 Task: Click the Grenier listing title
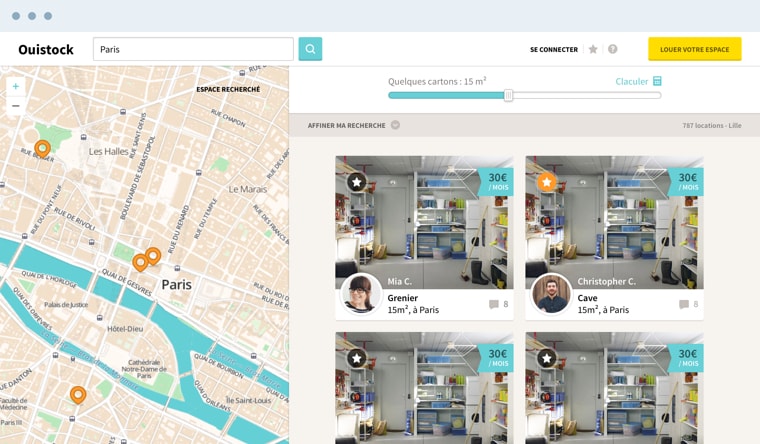coord(402,298)
